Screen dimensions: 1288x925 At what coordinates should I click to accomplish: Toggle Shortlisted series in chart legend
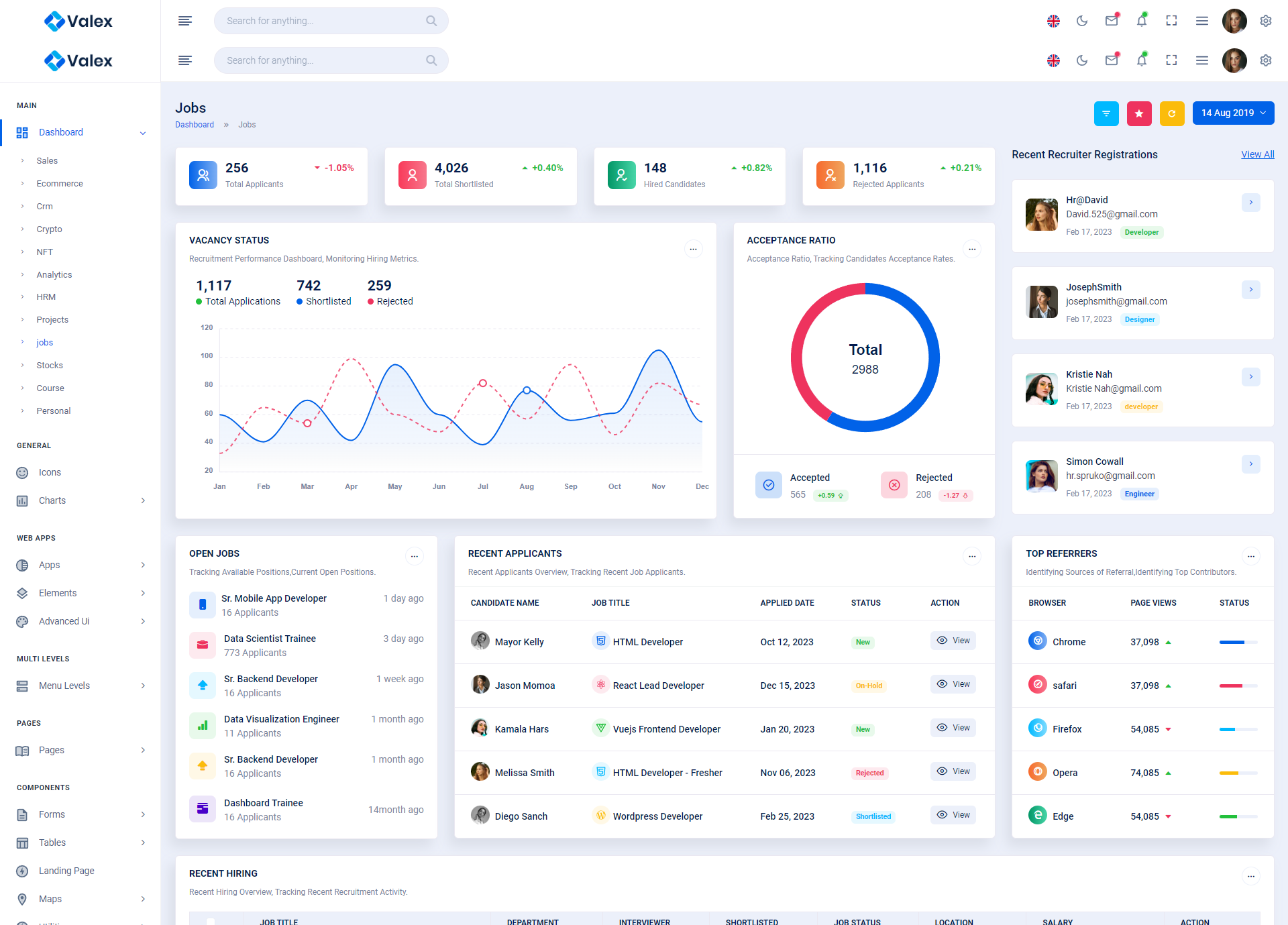[324, 302]
